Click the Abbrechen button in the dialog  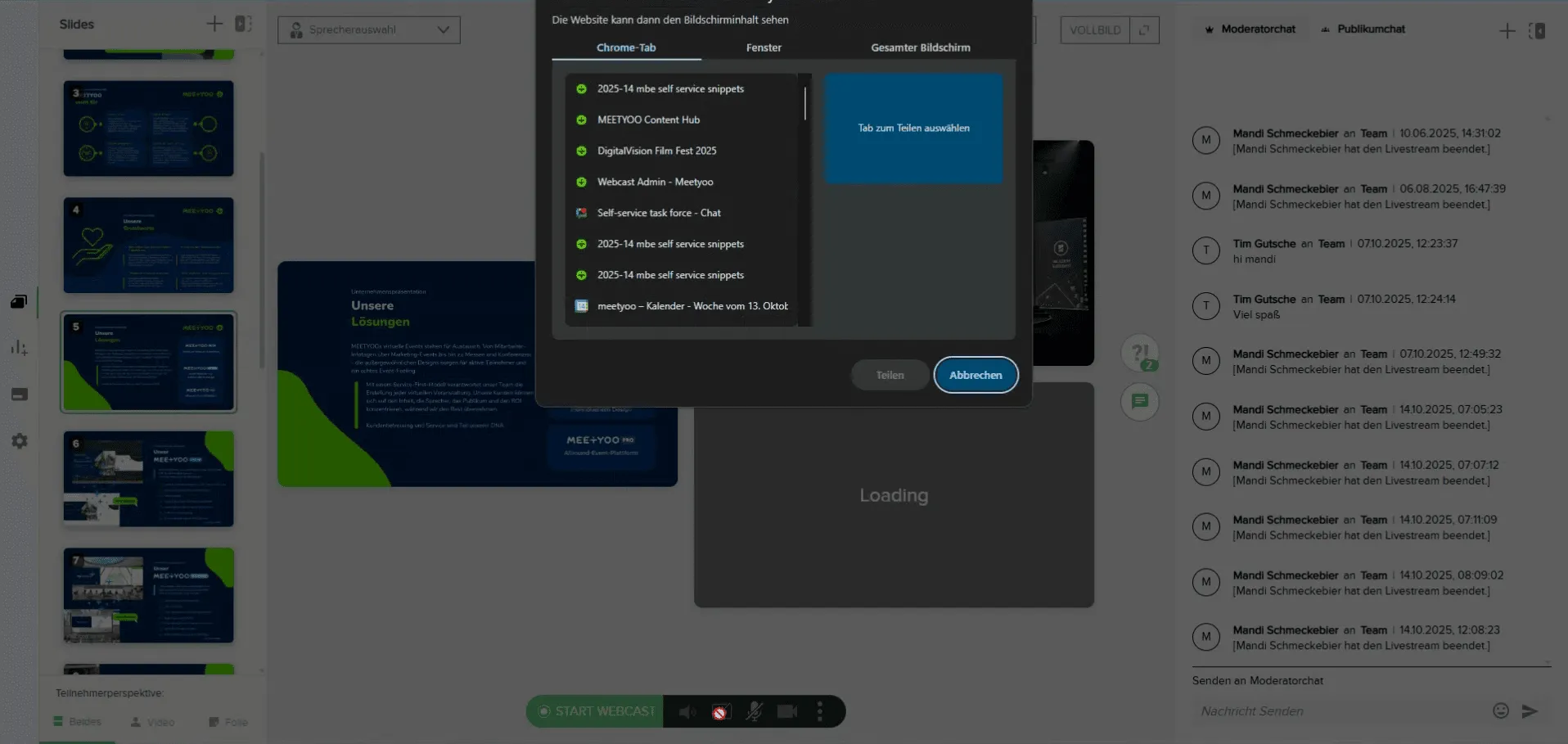coord(975,375)
